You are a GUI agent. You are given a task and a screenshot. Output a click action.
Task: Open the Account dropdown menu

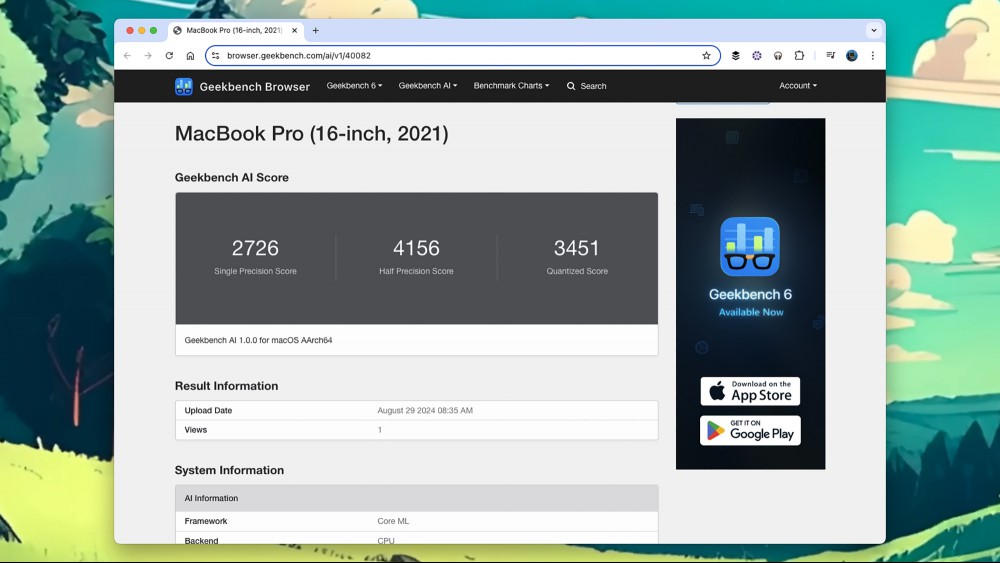click(798, 85)
